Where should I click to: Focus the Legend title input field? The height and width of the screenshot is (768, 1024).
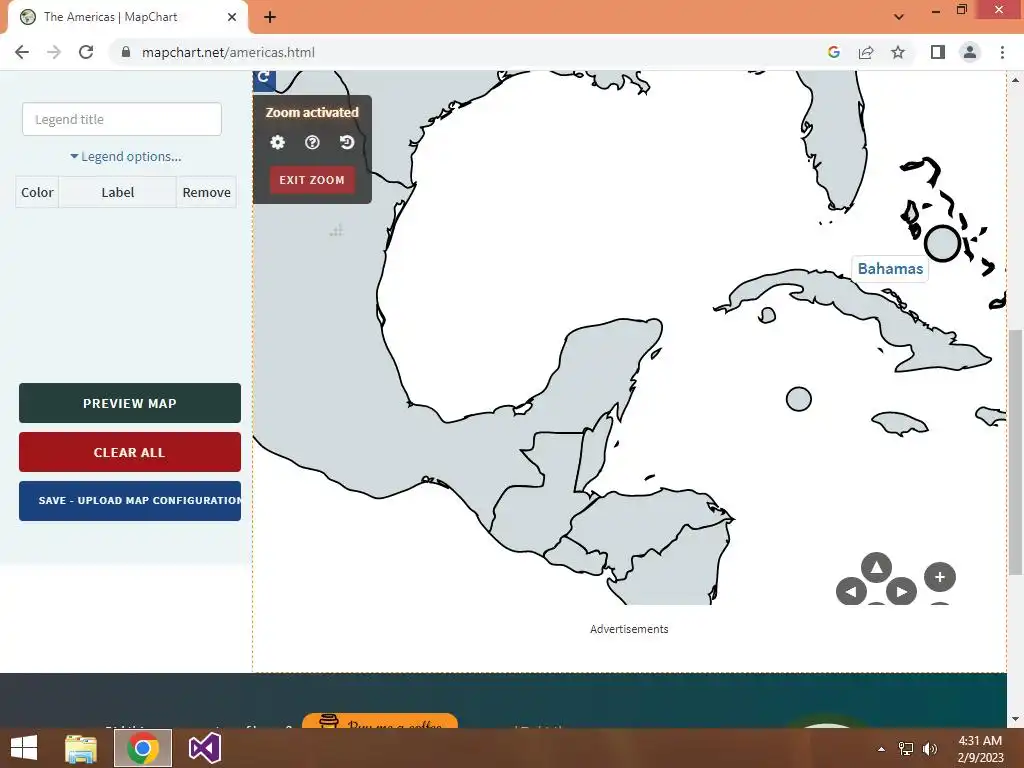click(x=121, y=120)
